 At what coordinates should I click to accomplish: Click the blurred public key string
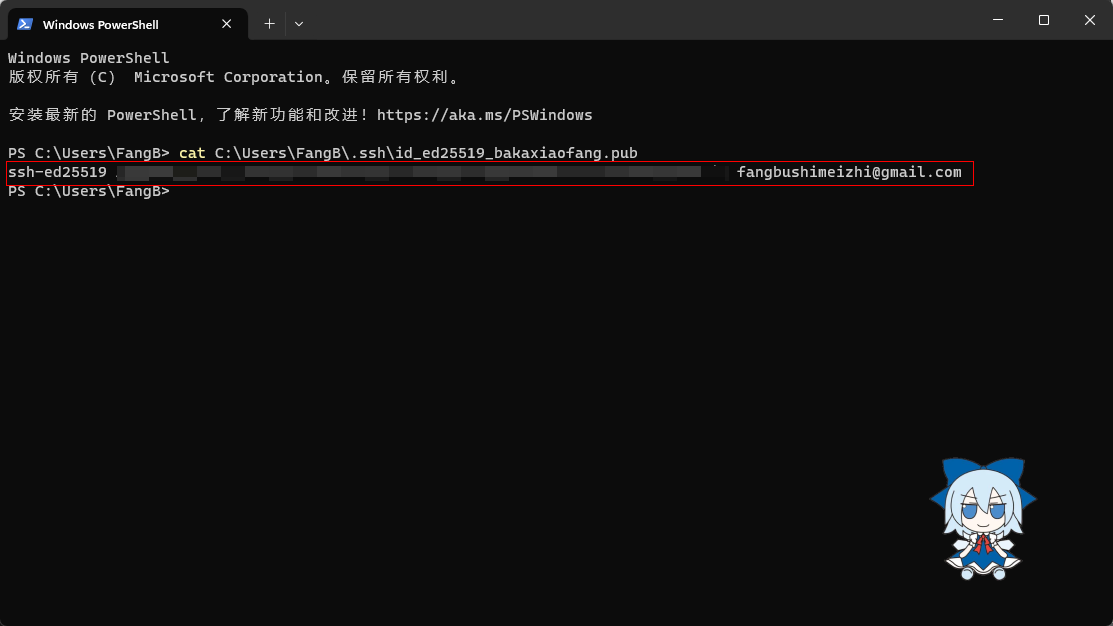420,173
